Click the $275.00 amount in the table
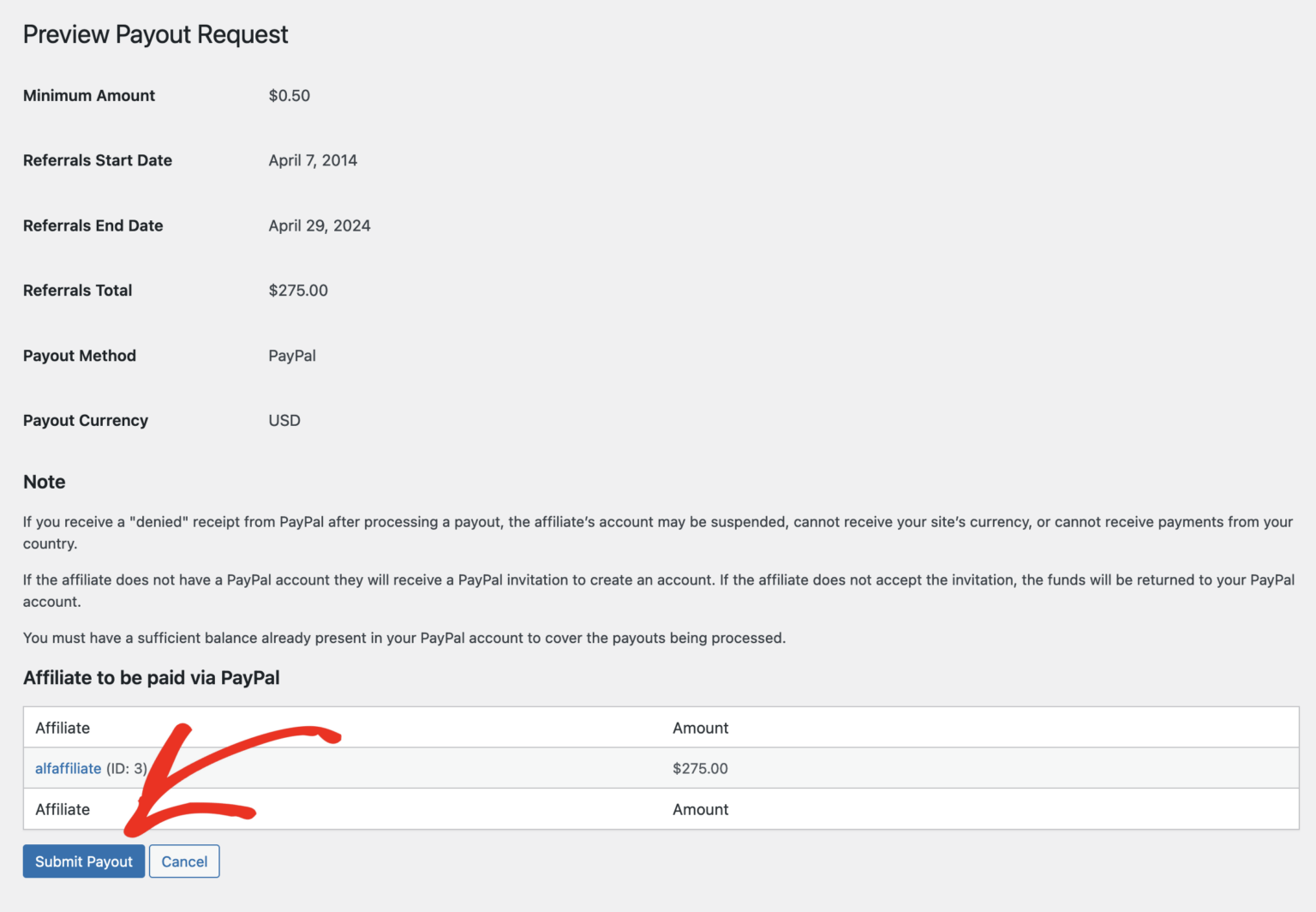Viewport: 1316px width, 912px height. 700,768
